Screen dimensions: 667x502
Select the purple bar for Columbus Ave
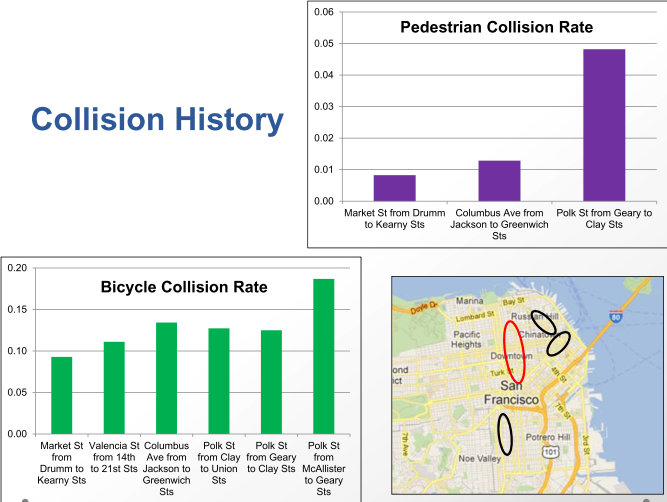pyautogui.click(x=499, y=181)
